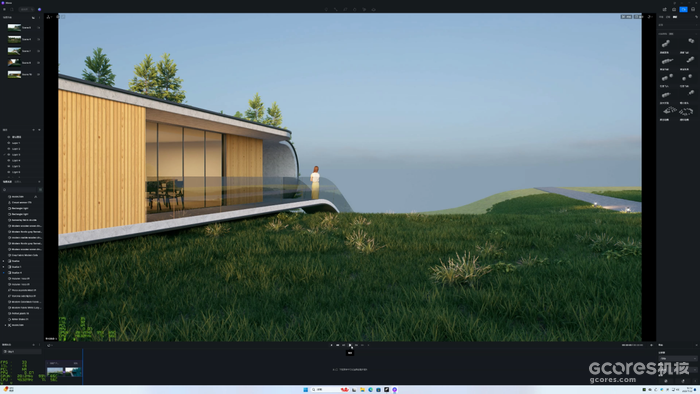The height and width of the screenshot is (394, 700).
Task: Expand the first Studio group in object list
Action: [x=4, y=261]
